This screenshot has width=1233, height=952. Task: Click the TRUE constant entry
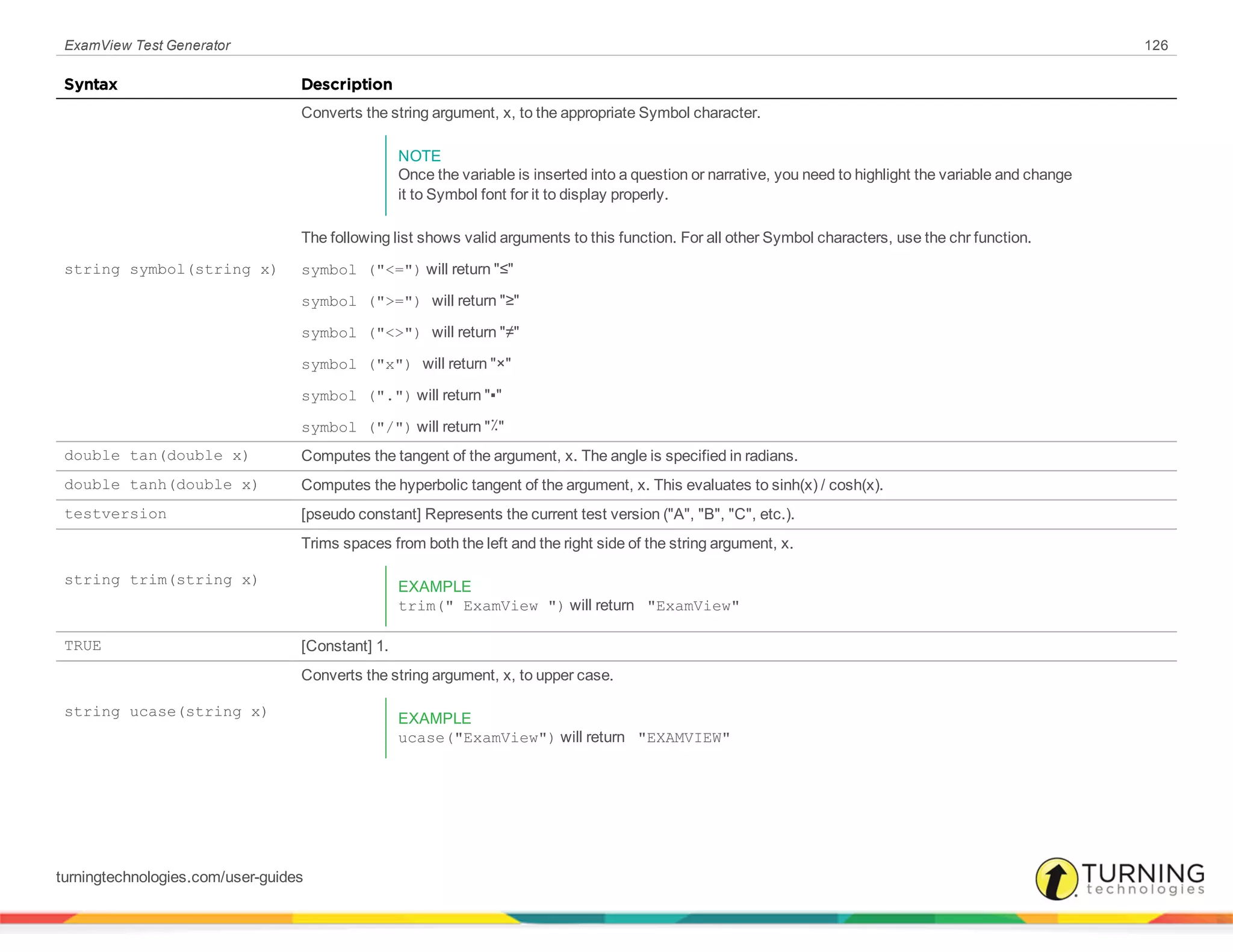click(x=82, y=646)
